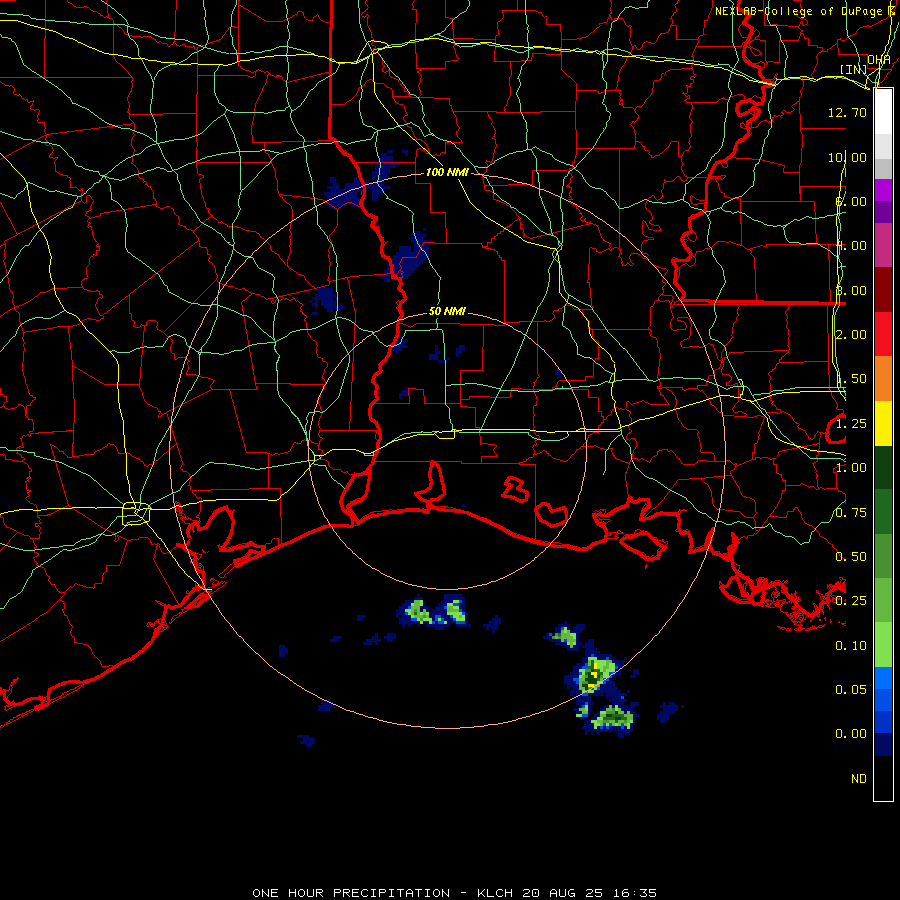Click the 100 NMI range ring label
Image resolution: width=900 pixels, height=900 pixels.
[447, 172]
